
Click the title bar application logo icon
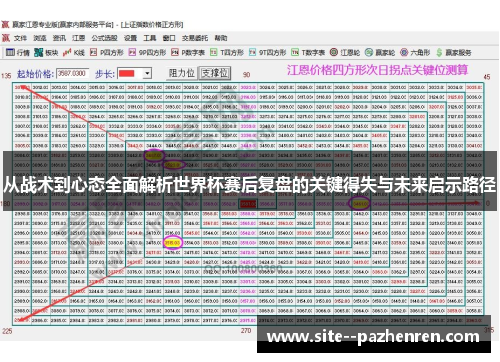coord(5,24)
